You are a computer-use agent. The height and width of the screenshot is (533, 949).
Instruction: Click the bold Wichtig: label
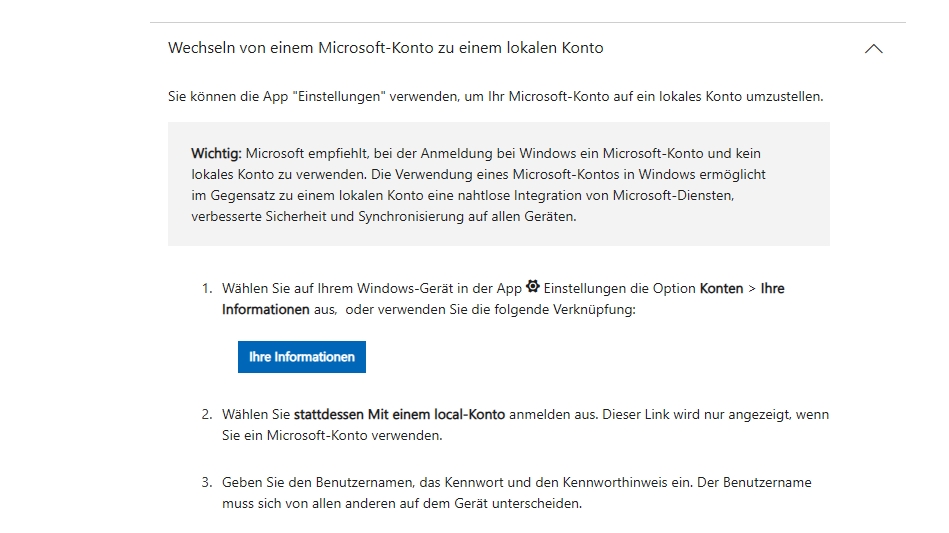[x=216, y=153]
